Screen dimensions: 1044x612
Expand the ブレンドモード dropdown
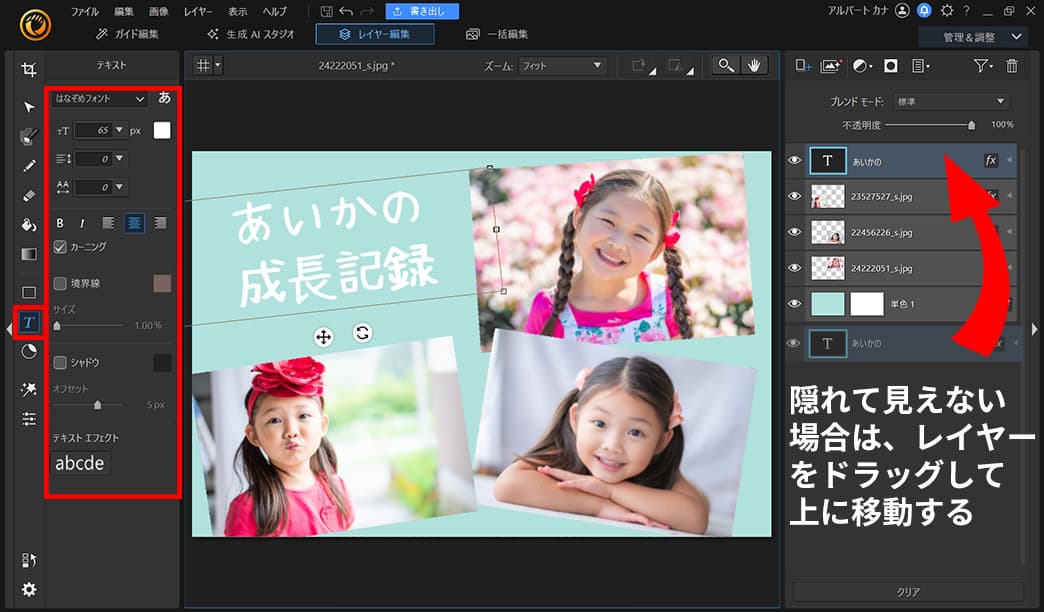point(950,102)
